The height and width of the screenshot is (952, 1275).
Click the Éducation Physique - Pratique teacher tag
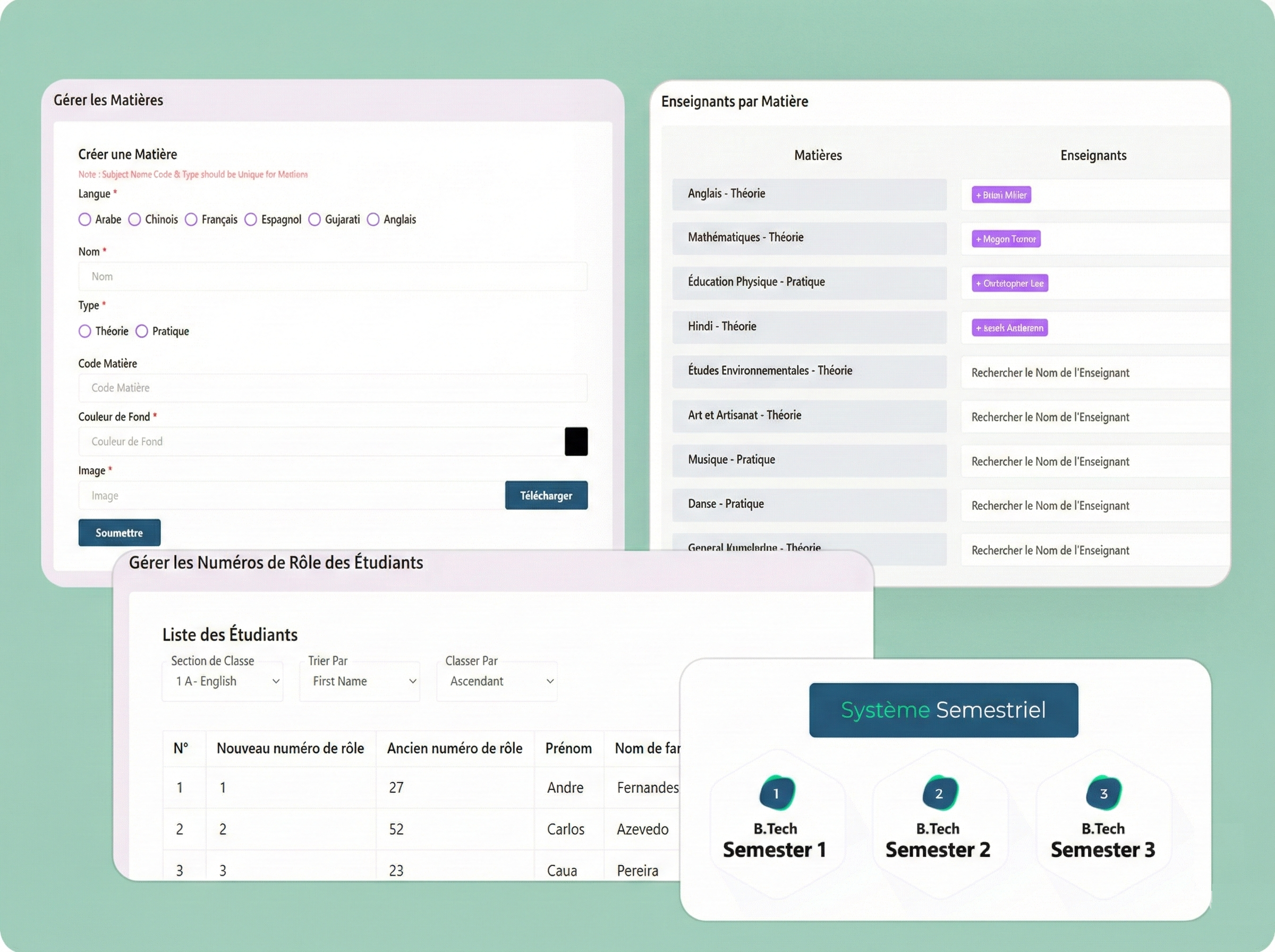pos(1009,283)
